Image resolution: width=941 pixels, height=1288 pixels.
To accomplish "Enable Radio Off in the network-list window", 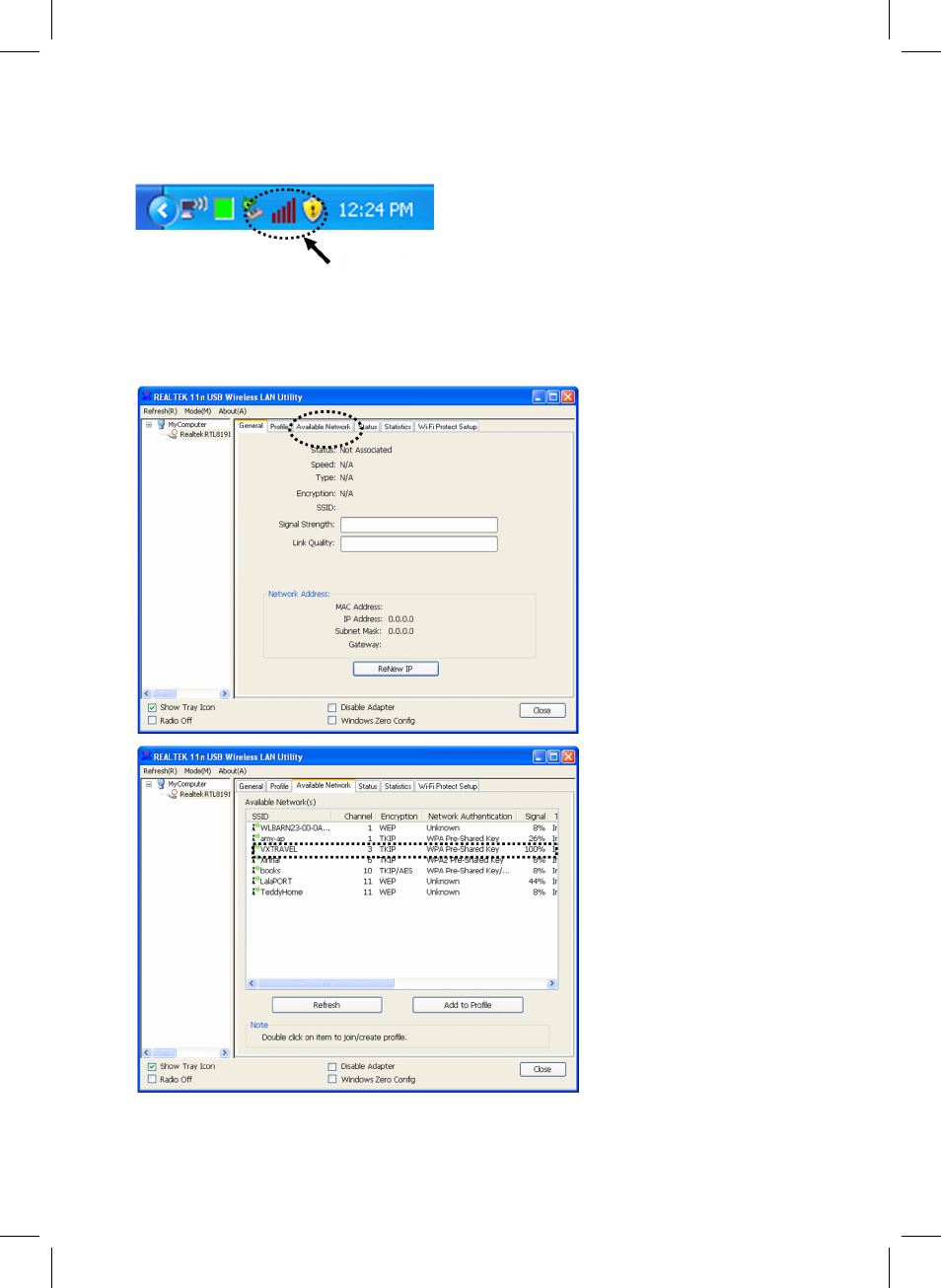I will [x=152, y=1080].
